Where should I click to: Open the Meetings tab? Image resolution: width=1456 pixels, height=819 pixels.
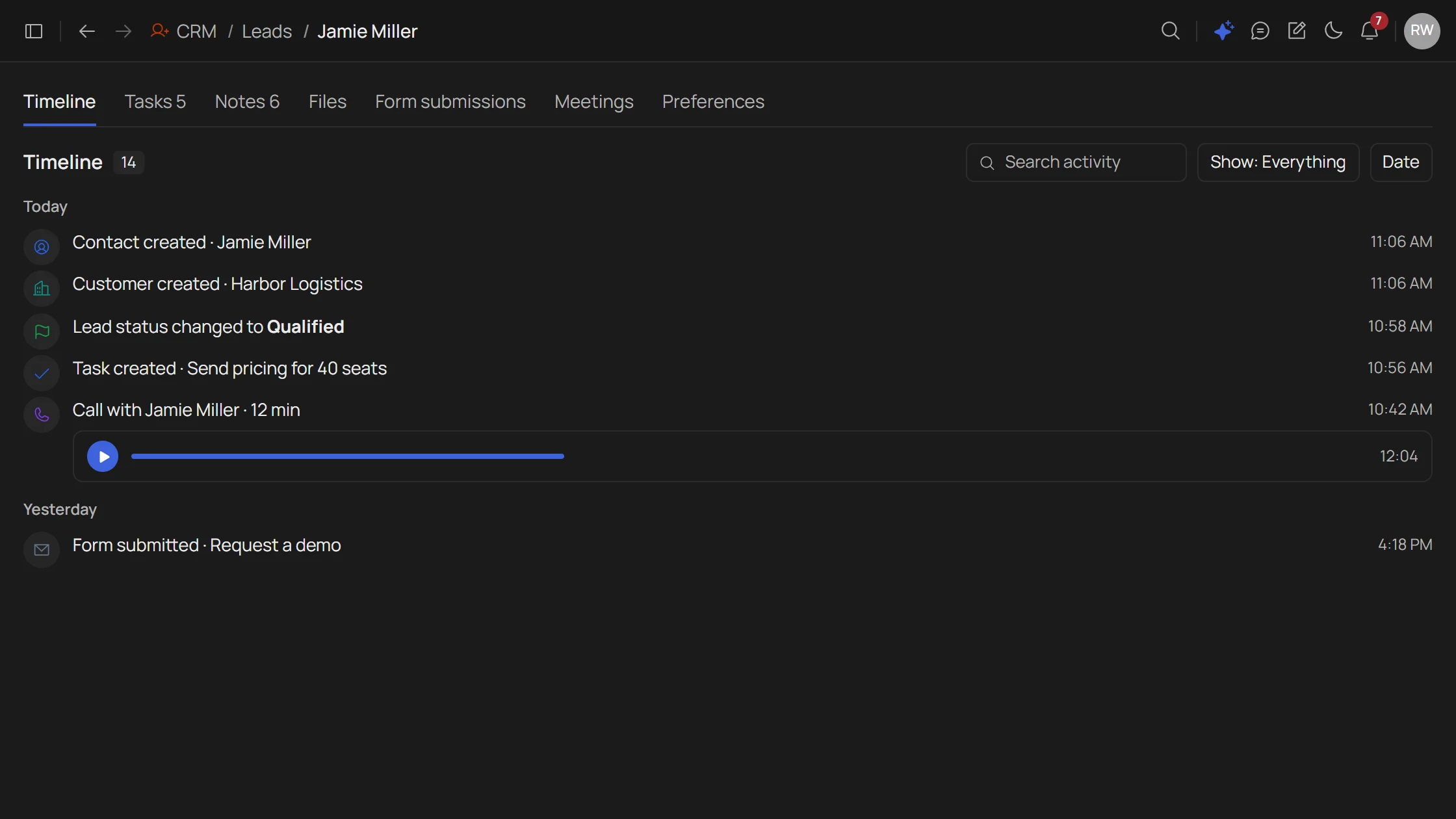click(594, 102)
